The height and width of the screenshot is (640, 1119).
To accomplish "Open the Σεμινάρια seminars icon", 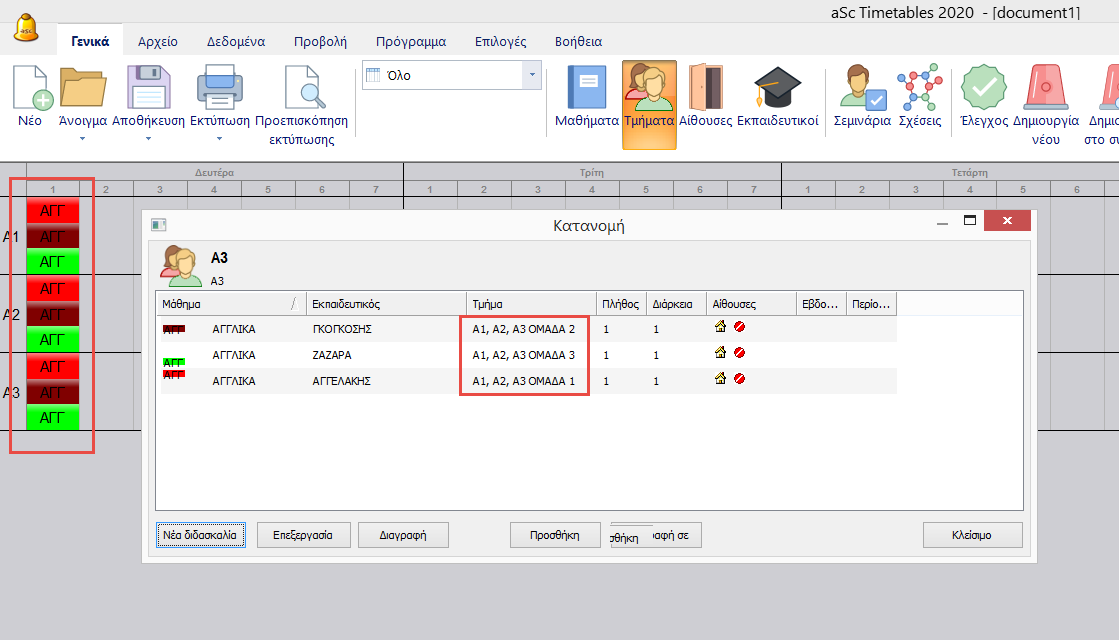I will [x=862, y=90].
